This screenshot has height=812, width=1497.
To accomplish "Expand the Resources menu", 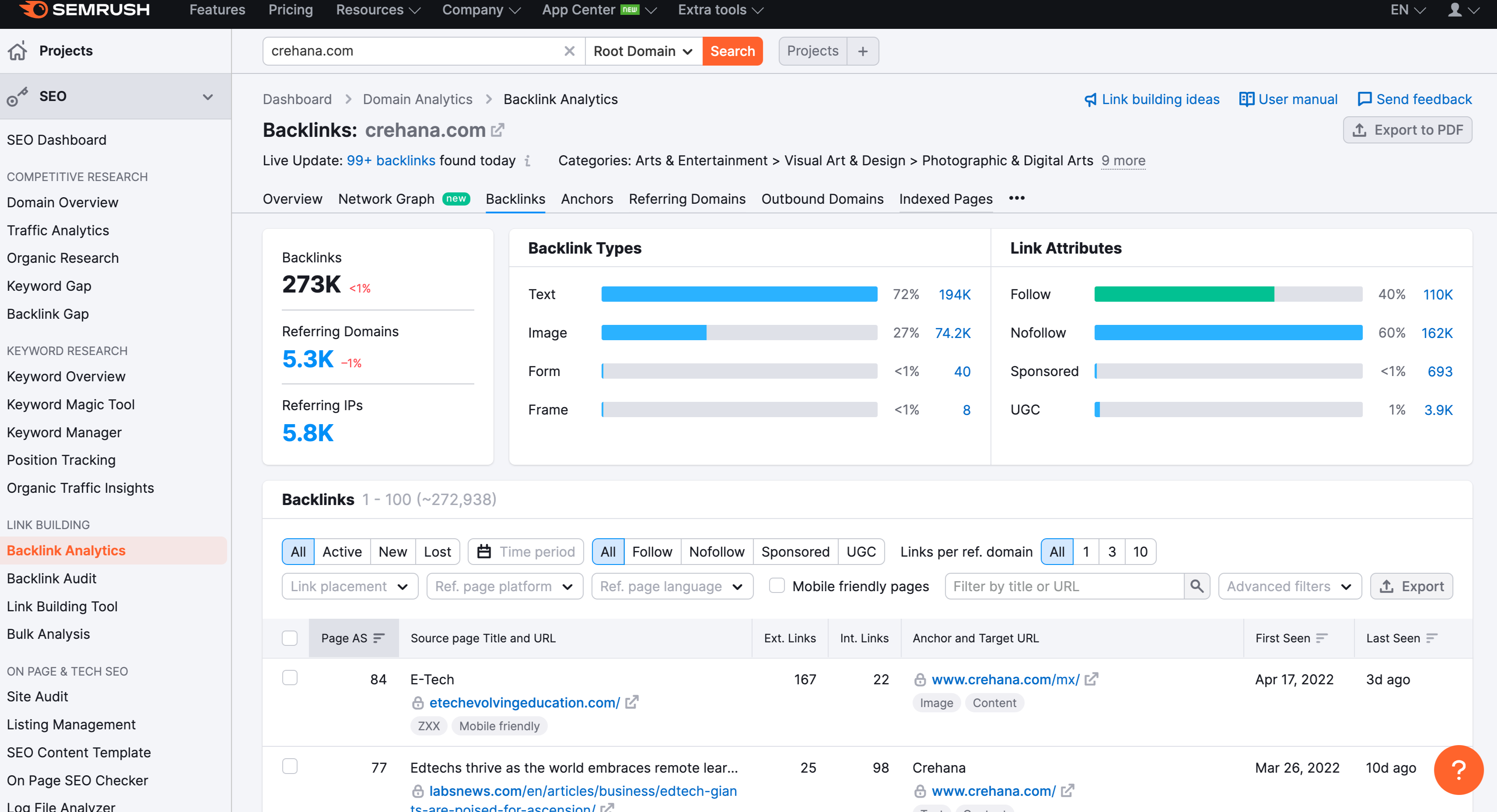I will 378,10.
